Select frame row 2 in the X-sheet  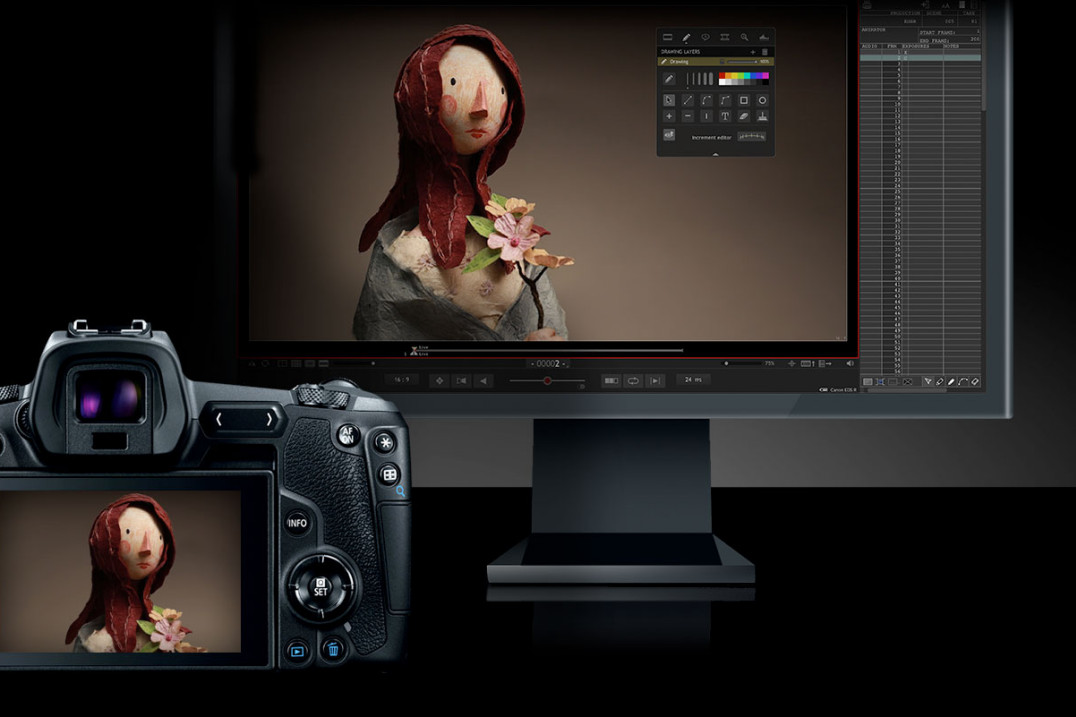click(x=920, y=58)
